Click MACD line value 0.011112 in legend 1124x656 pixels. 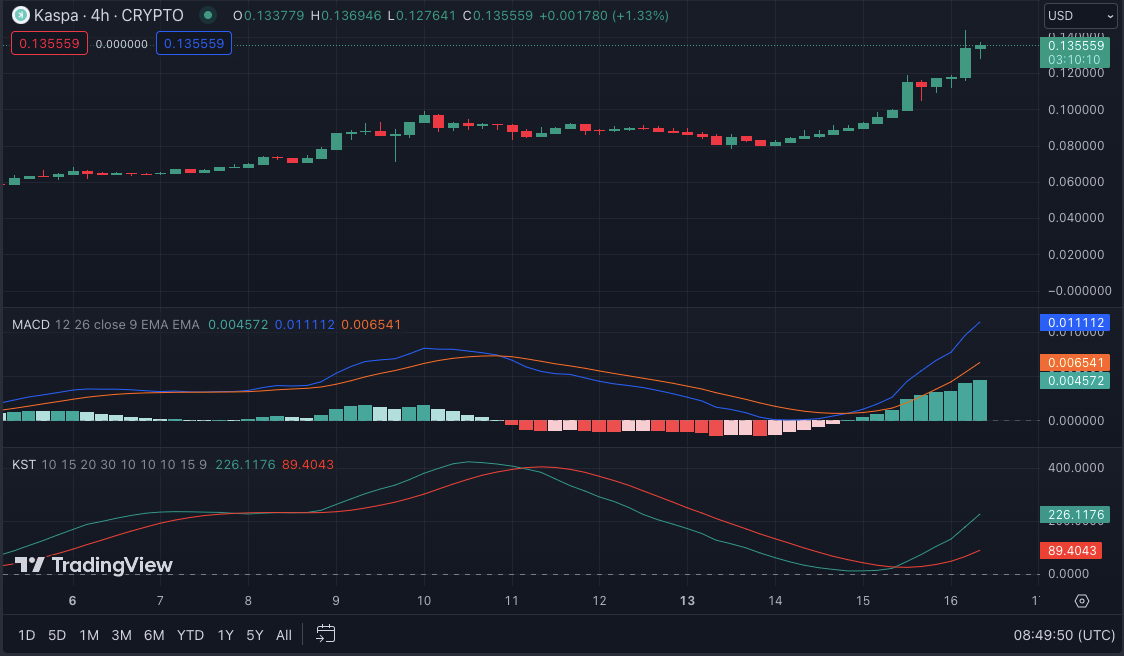(x=305, y=325)
